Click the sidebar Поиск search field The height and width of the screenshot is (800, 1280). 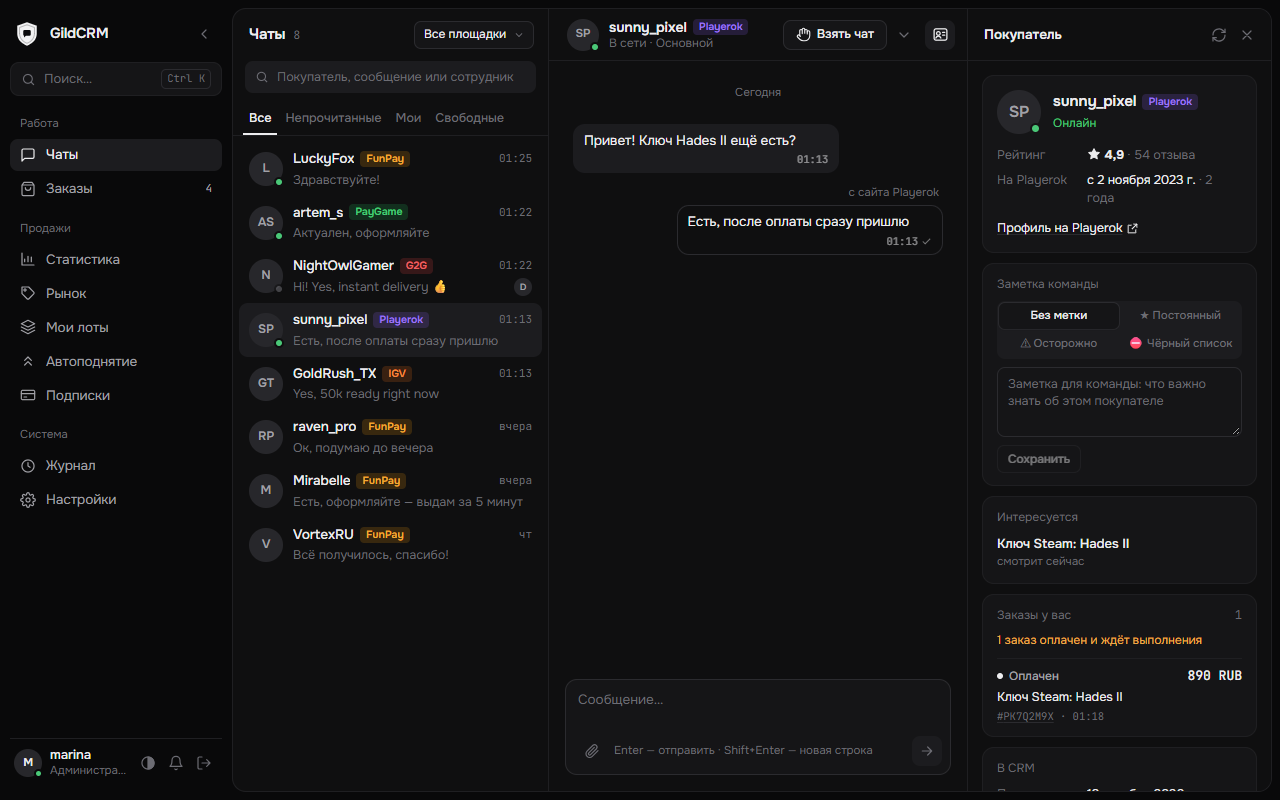pyautogui.click(x=116, y=79)
